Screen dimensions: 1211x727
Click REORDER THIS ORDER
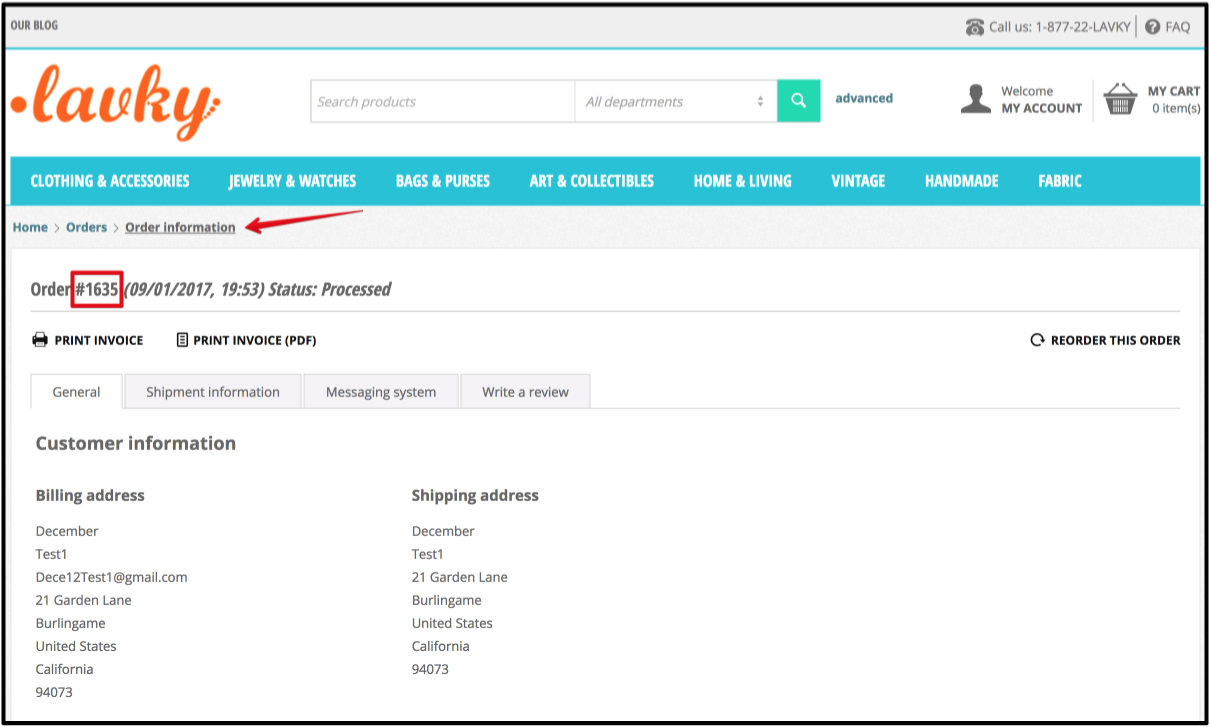1113,340
